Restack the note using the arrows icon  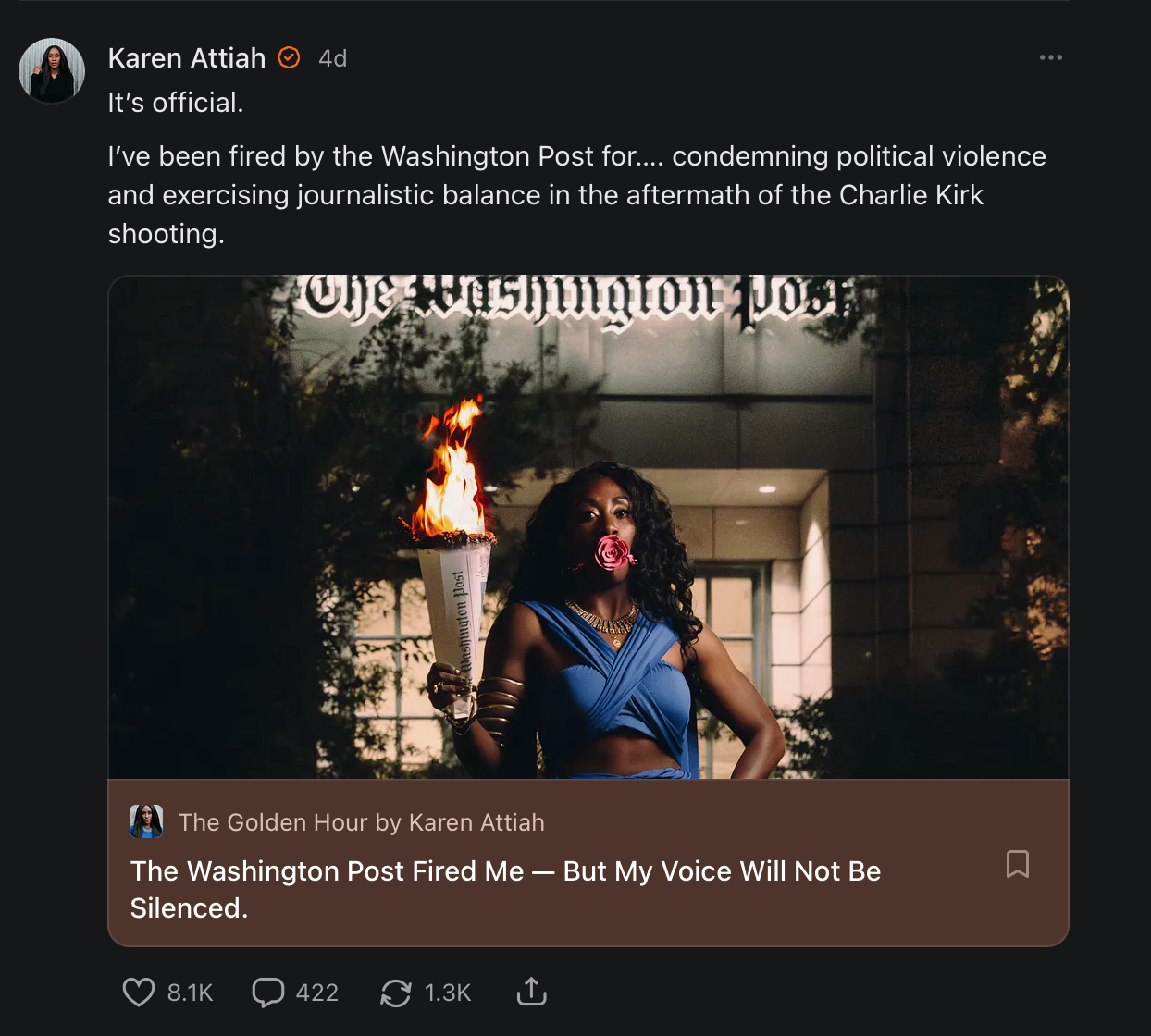click(396, 993)
